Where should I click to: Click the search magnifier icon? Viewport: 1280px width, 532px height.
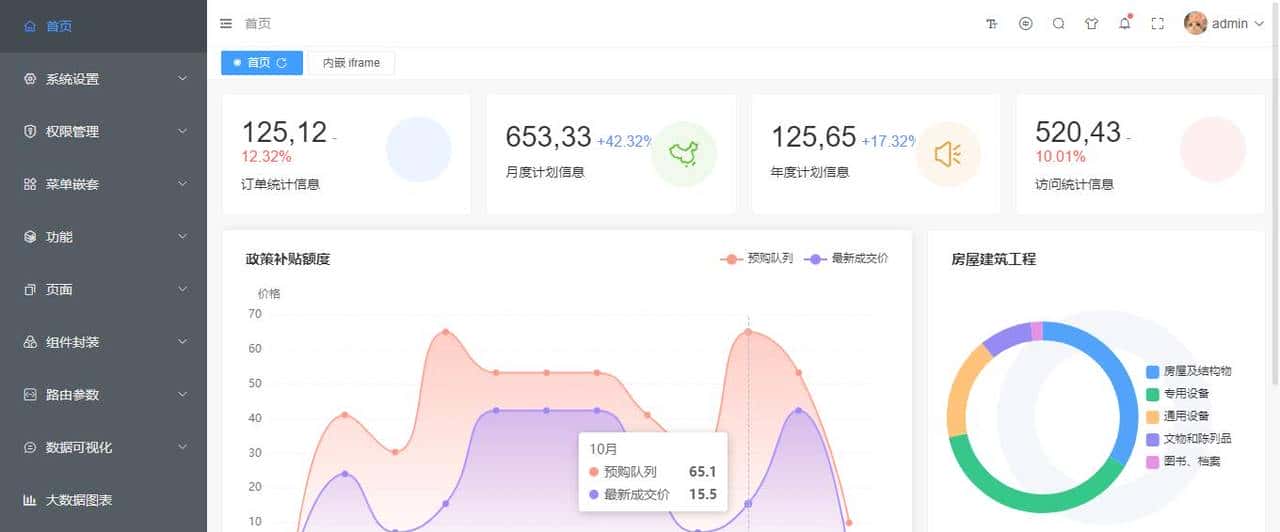pyautogui.click(x=1058, y=24)
